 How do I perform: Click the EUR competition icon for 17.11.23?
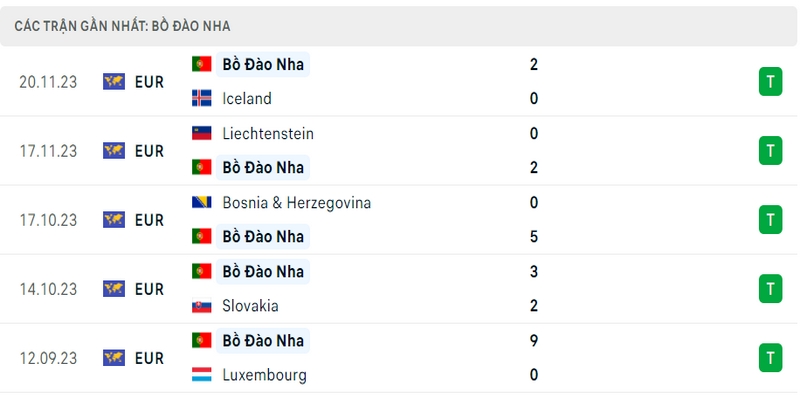[x=114, y=151]
